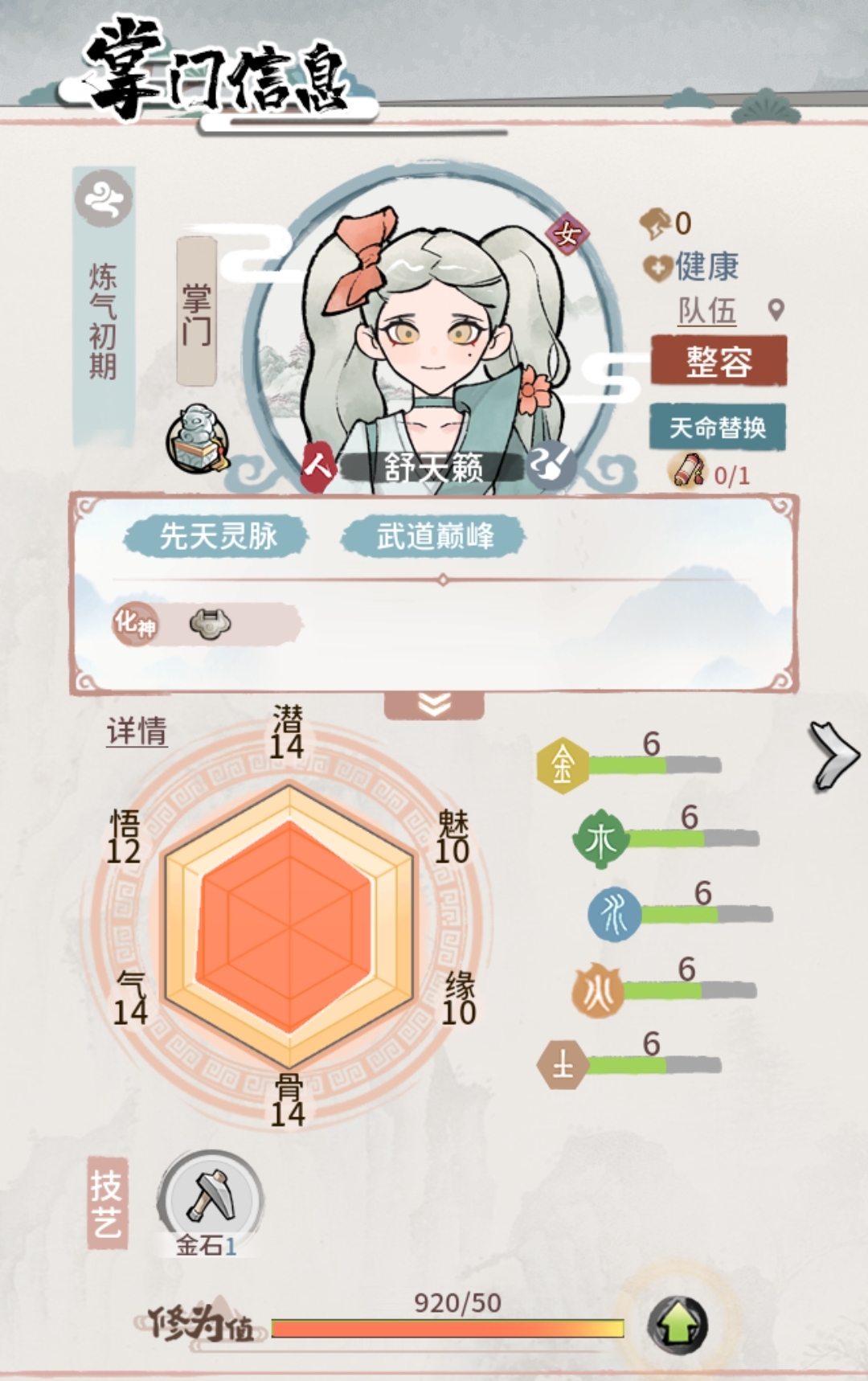Click the 整容 button
The width and height of the screenshot is (868, 1381).
click(719, 361)
